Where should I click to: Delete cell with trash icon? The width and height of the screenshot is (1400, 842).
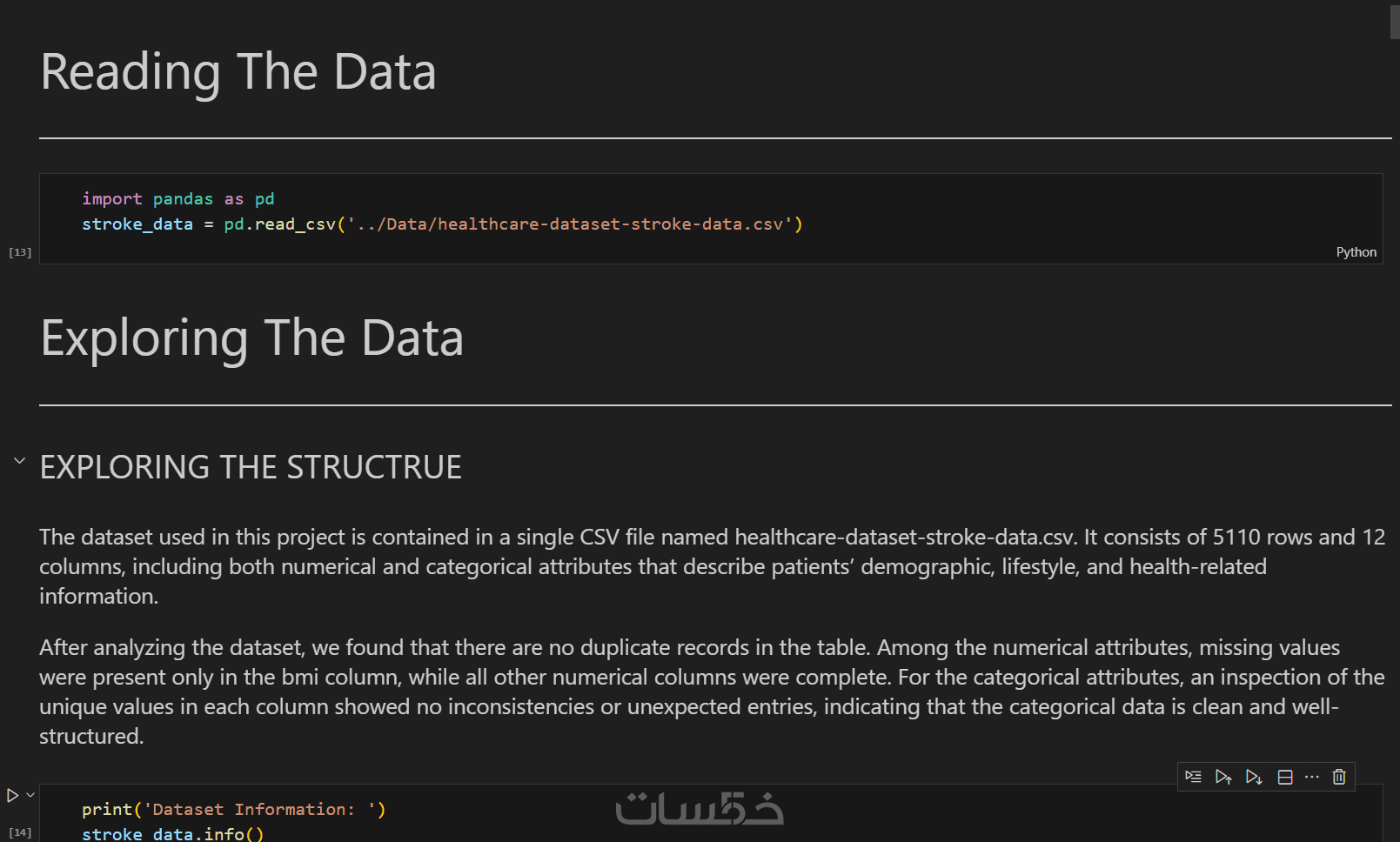[1339, 777]
